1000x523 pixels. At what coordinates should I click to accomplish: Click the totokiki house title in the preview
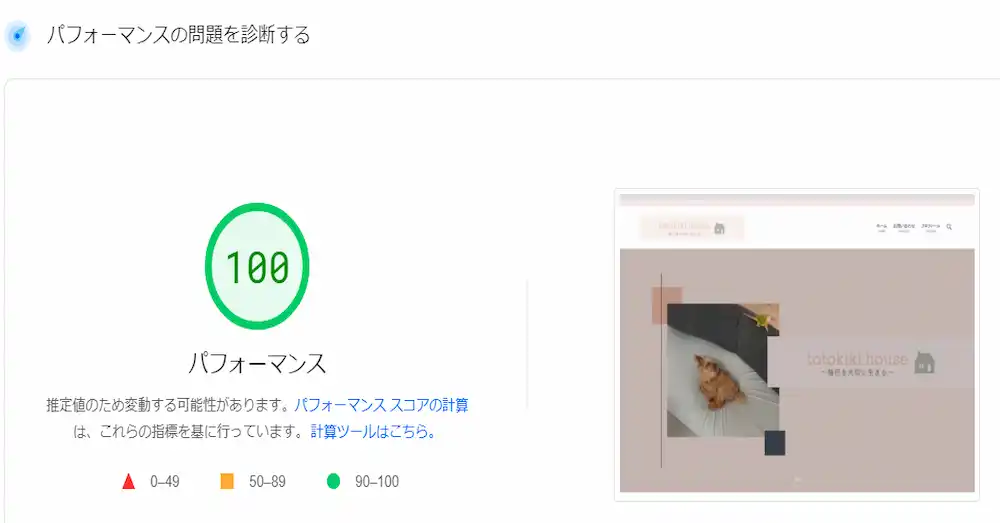point(857,359)
